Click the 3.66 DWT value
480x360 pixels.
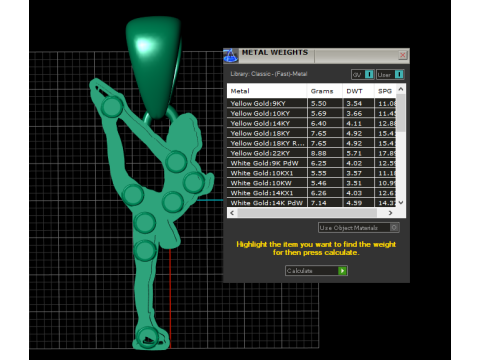click(x=354, y=113)
